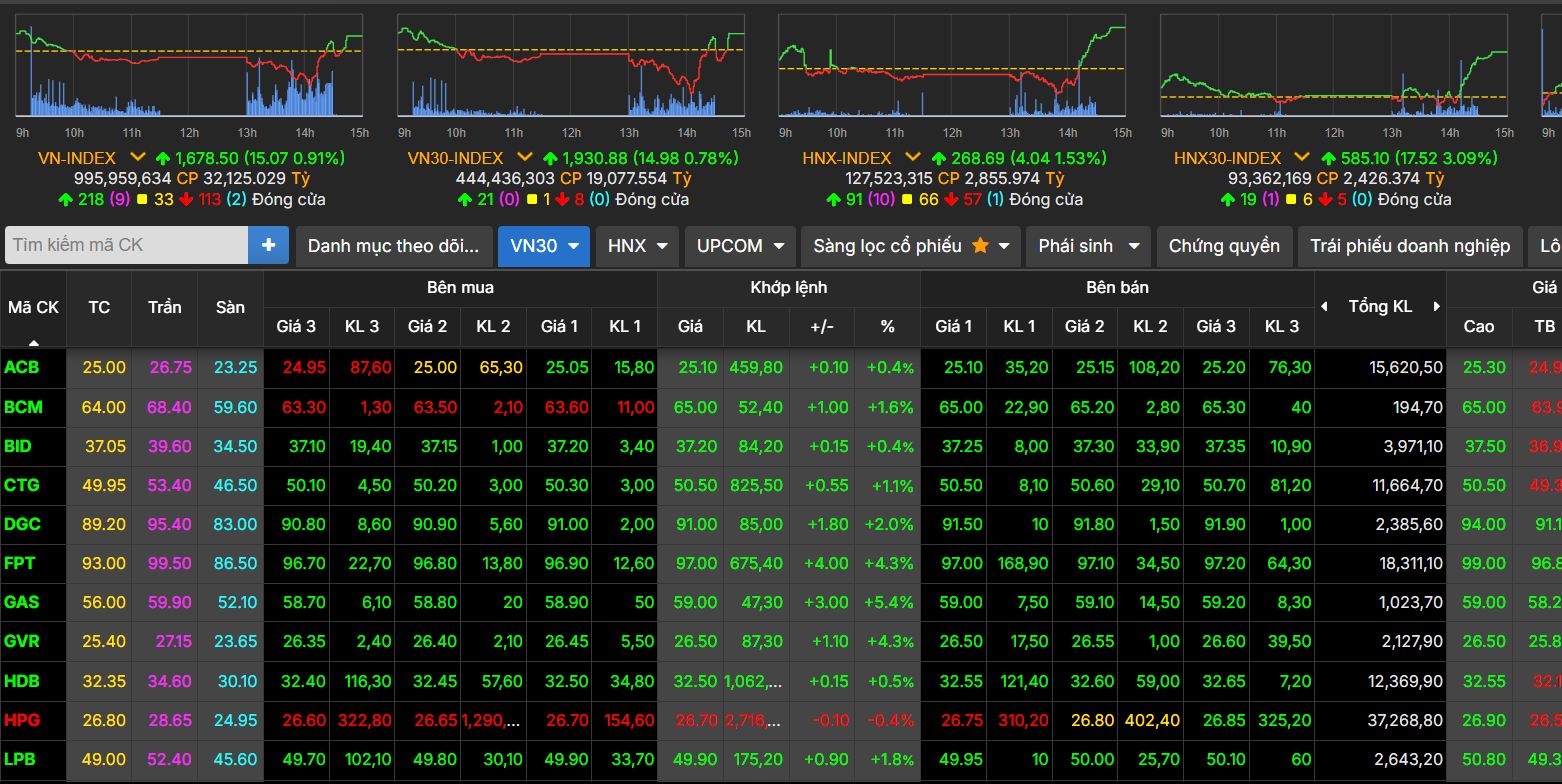Image resolution: width=1562 pixels, height=784 pixels.
Task: Open Trái phiếu doanh nghiệp tab
Action: 1409,246
